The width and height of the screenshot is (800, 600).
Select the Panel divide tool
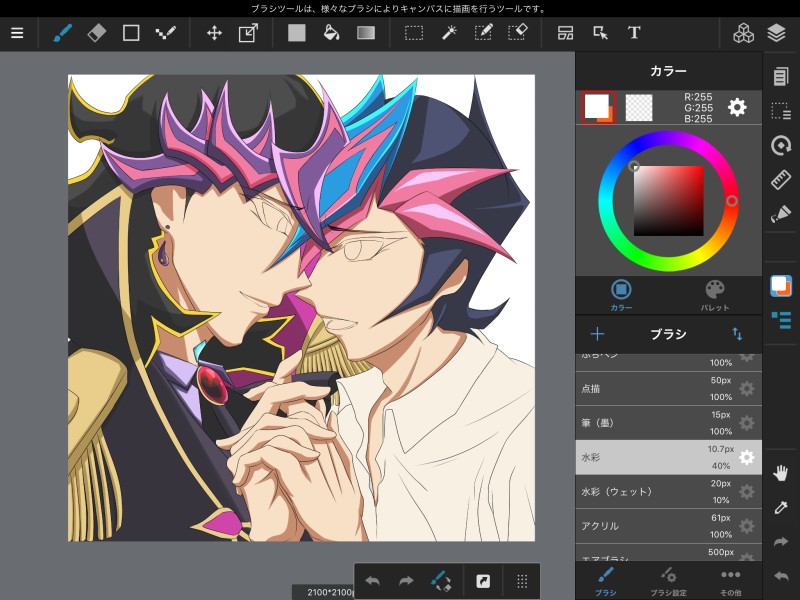[x=565, y=33]
